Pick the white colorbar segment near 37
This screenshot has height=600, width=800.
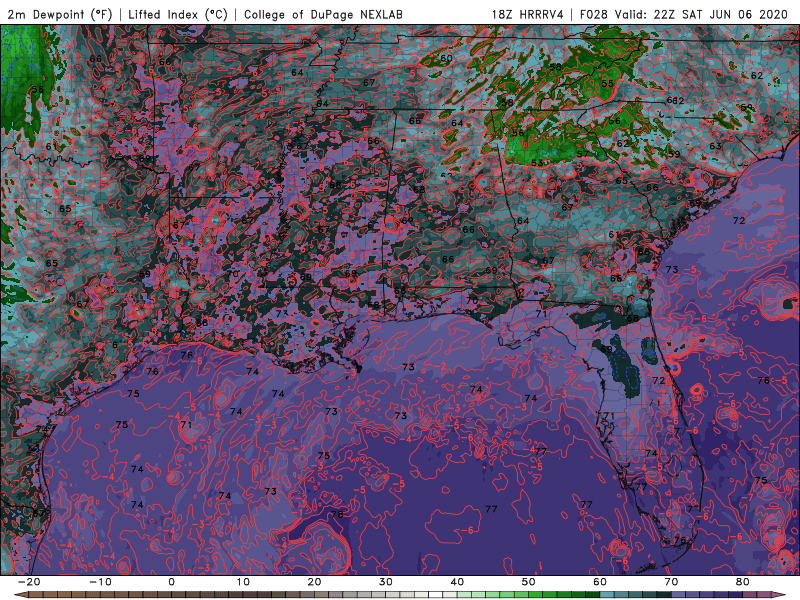[437, 595]
